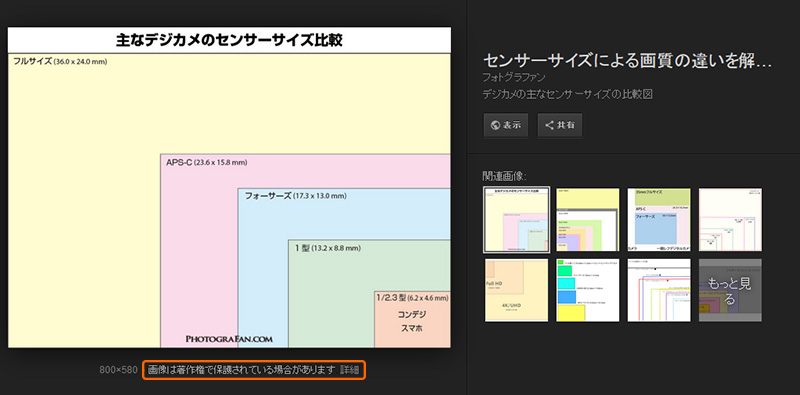The width and height of the screenshot is (800, 395).
Task: Open the 詳細 link beside copyright notice
Action: coord(349,369)
